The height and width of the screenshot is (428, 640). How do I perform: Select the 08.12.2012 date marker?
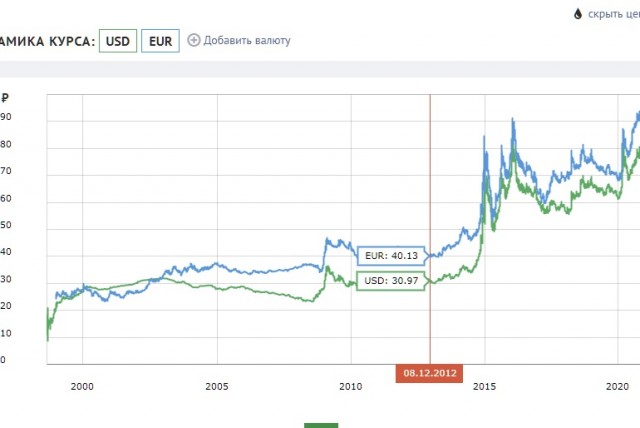click(x=429, y=373)
